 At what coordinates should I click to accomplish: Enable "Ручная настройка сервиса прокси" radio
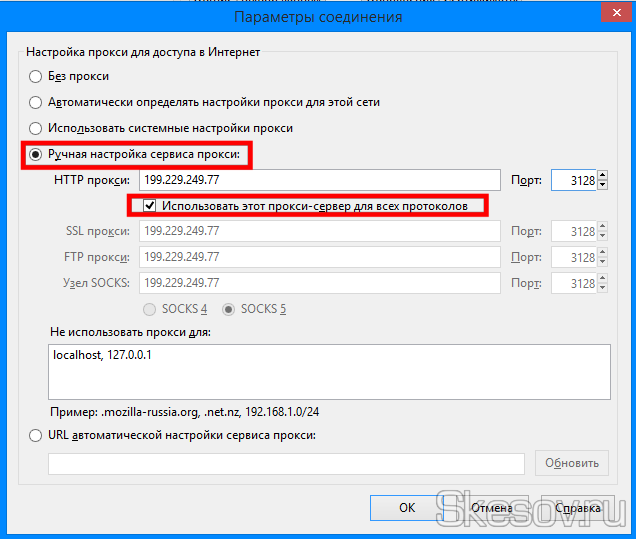point(36,155)
